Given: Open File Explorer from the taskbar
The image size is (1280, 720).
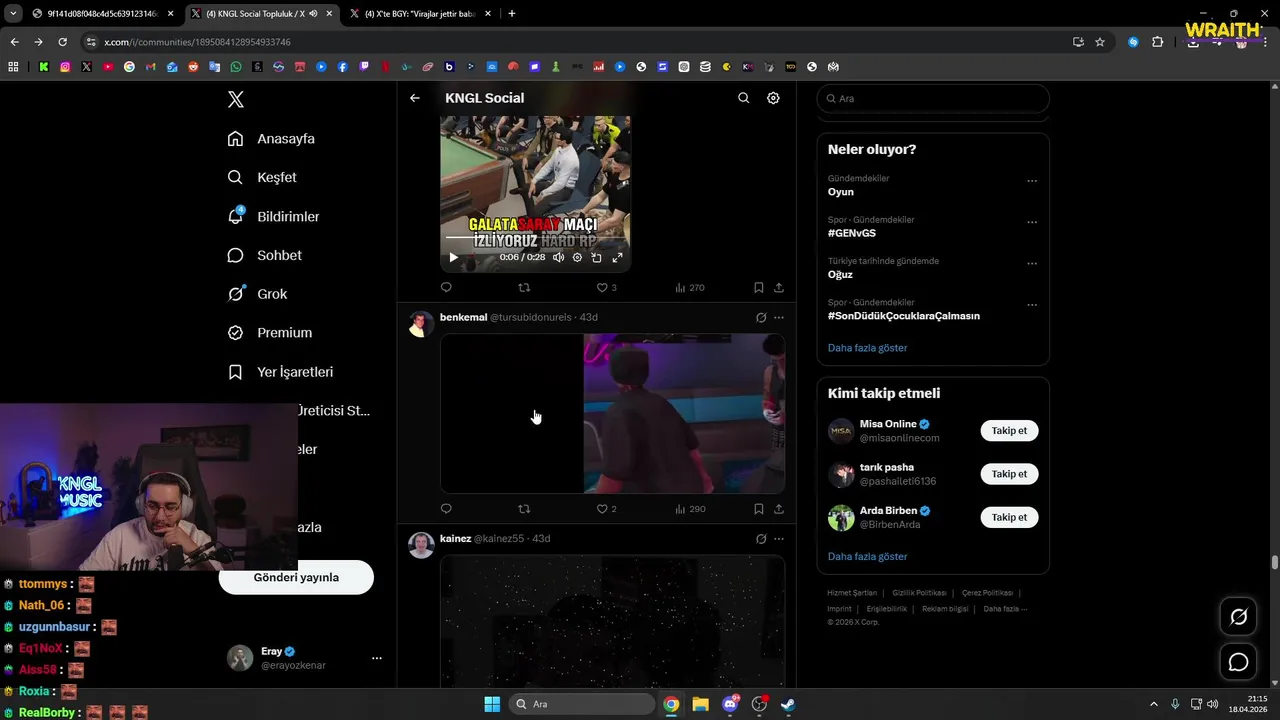Looking at the screenshot, I should [700, 704].
